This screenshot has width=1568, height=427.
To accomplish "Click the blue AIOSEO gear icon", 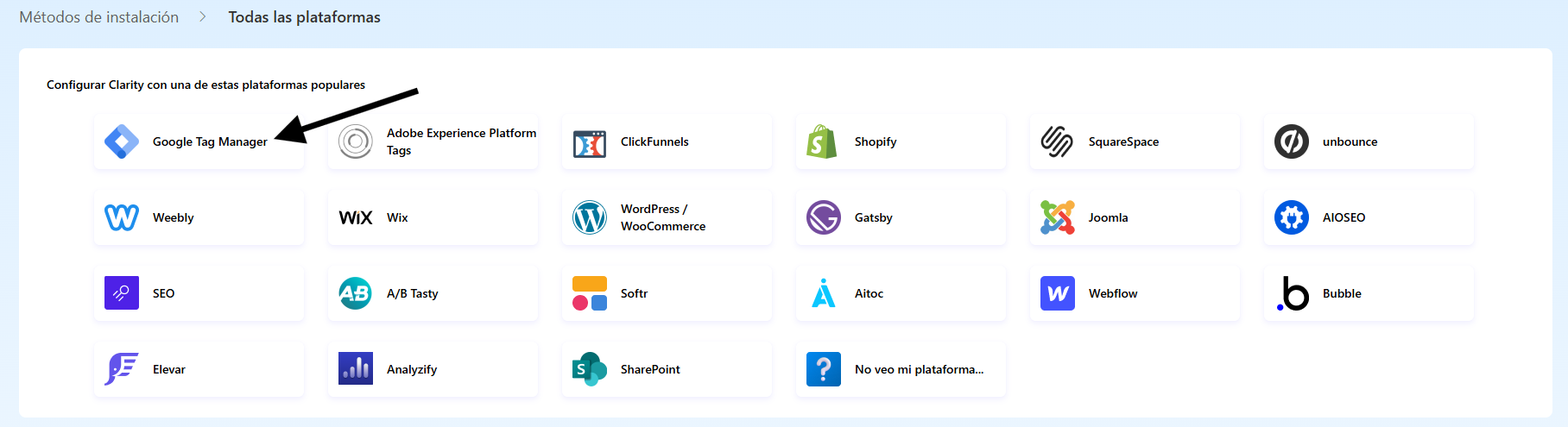I will tap(1292, 217).
